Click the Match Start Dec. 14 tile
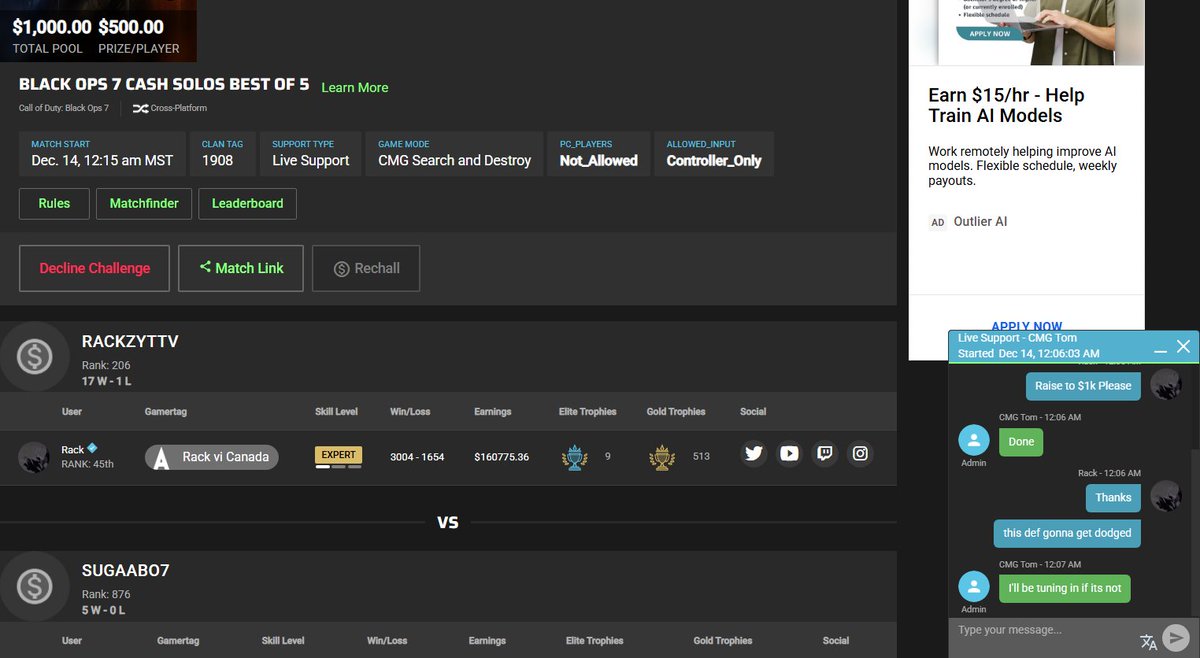1200x658 pixels. point(102,153)
